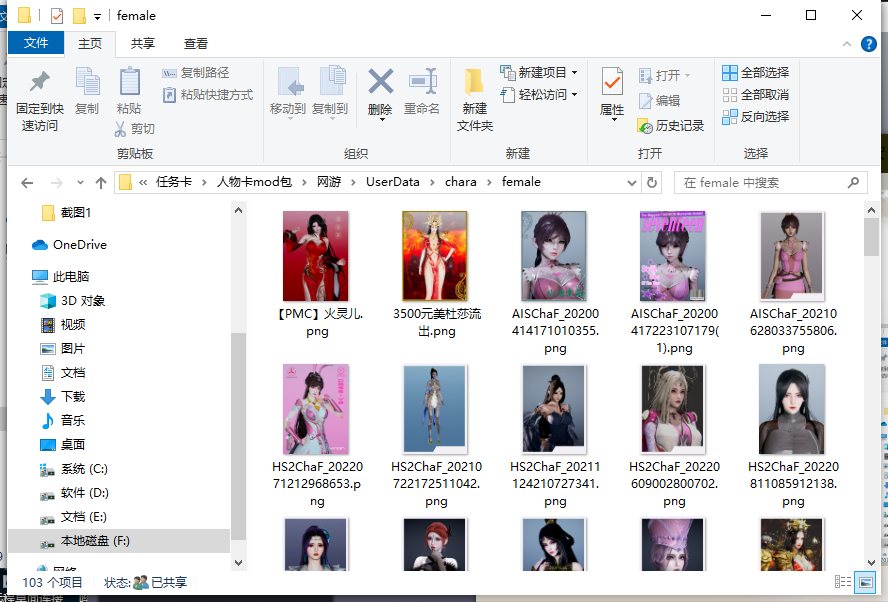888x602 pixels.
Task: Click Paste Shortcut (粘贴快捷方式)
Action: click(x=208, y=95)
